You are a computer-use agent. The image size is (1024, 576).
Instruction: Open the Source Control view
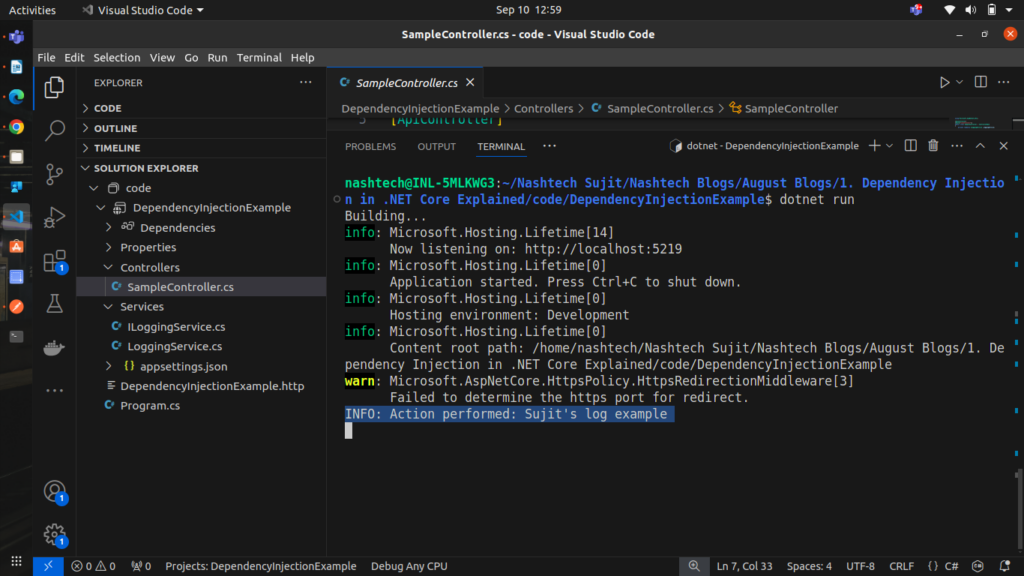[55, 173]
